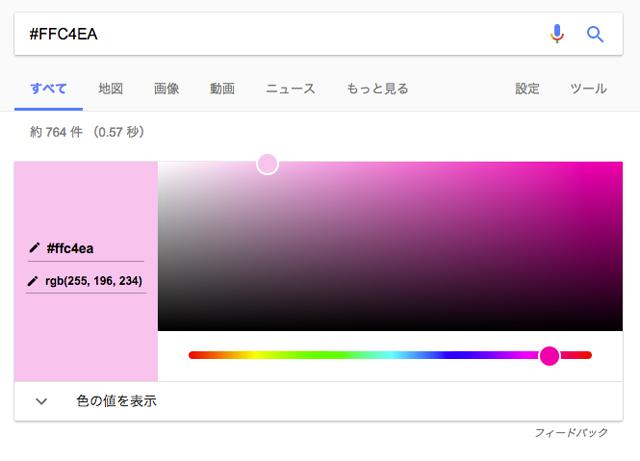Click the blue magnifier search icon
The height and width of the screenshot is (461, 640).
pos(595,34)
